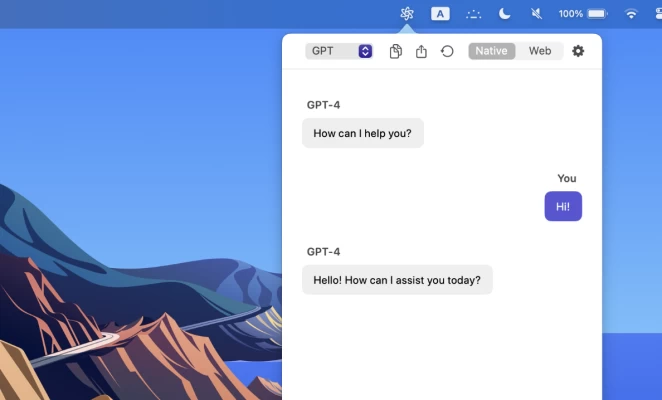Switch to Web mode
The height and width of the screenshot is (400, 662).
[x=540, y=51]
